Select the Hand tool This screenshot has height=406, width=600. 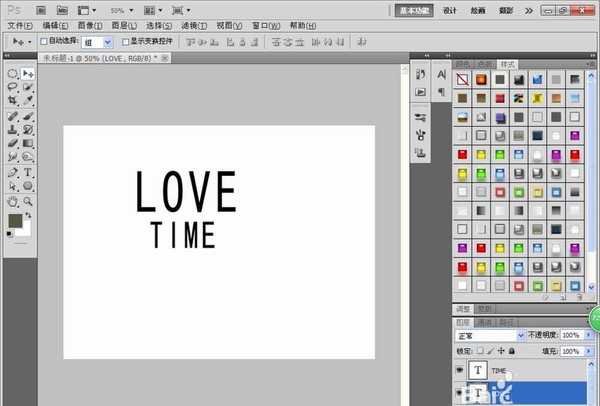coord(13,200)
